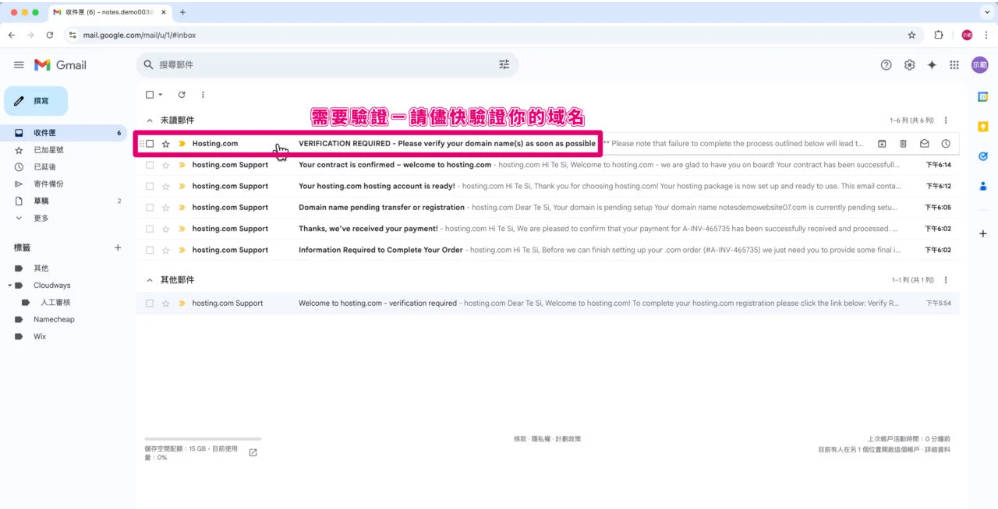Screen dimensions: 998x509
Task: Open the Gemini sparkle icon
Action: tap(932, 65)
